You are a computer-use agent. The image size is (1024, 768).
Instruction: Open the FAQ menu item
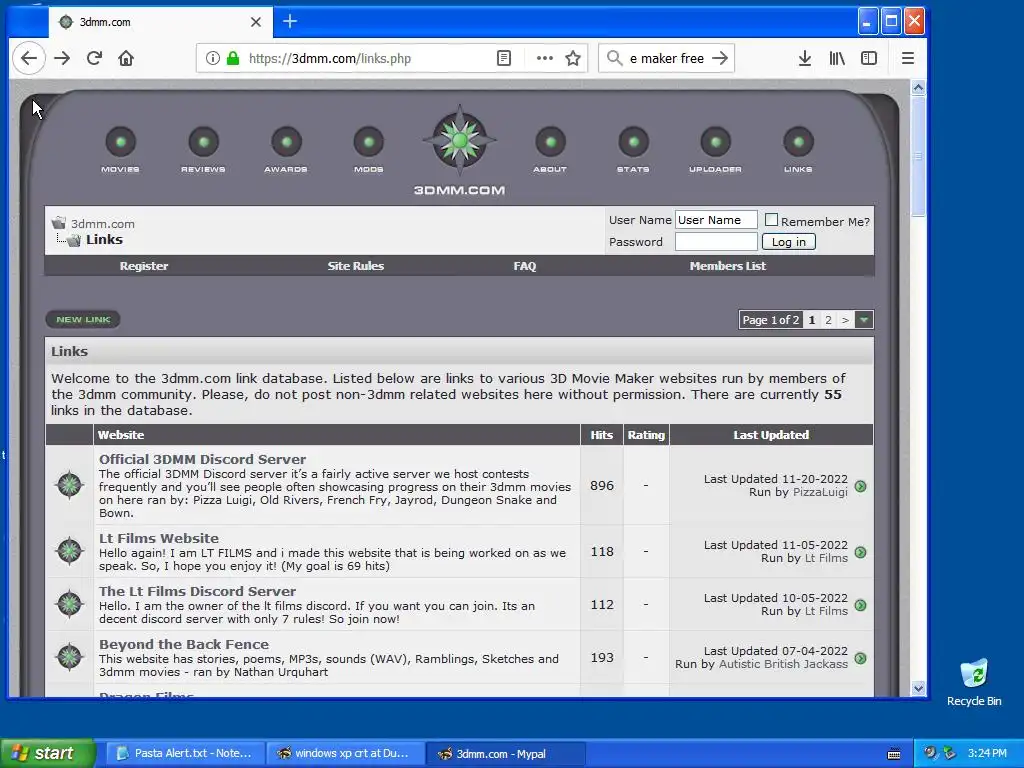pos(524,266)
